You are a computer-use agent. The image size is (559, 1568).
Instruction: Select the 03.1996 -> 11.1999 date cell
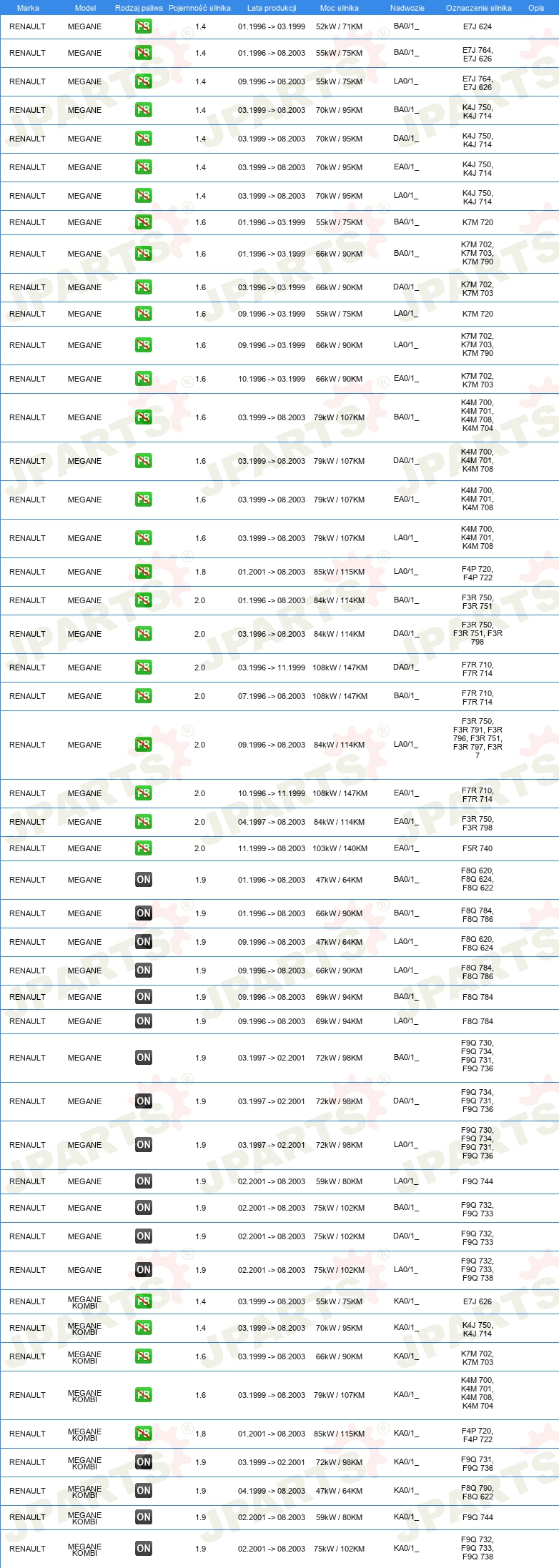(272, 668)
